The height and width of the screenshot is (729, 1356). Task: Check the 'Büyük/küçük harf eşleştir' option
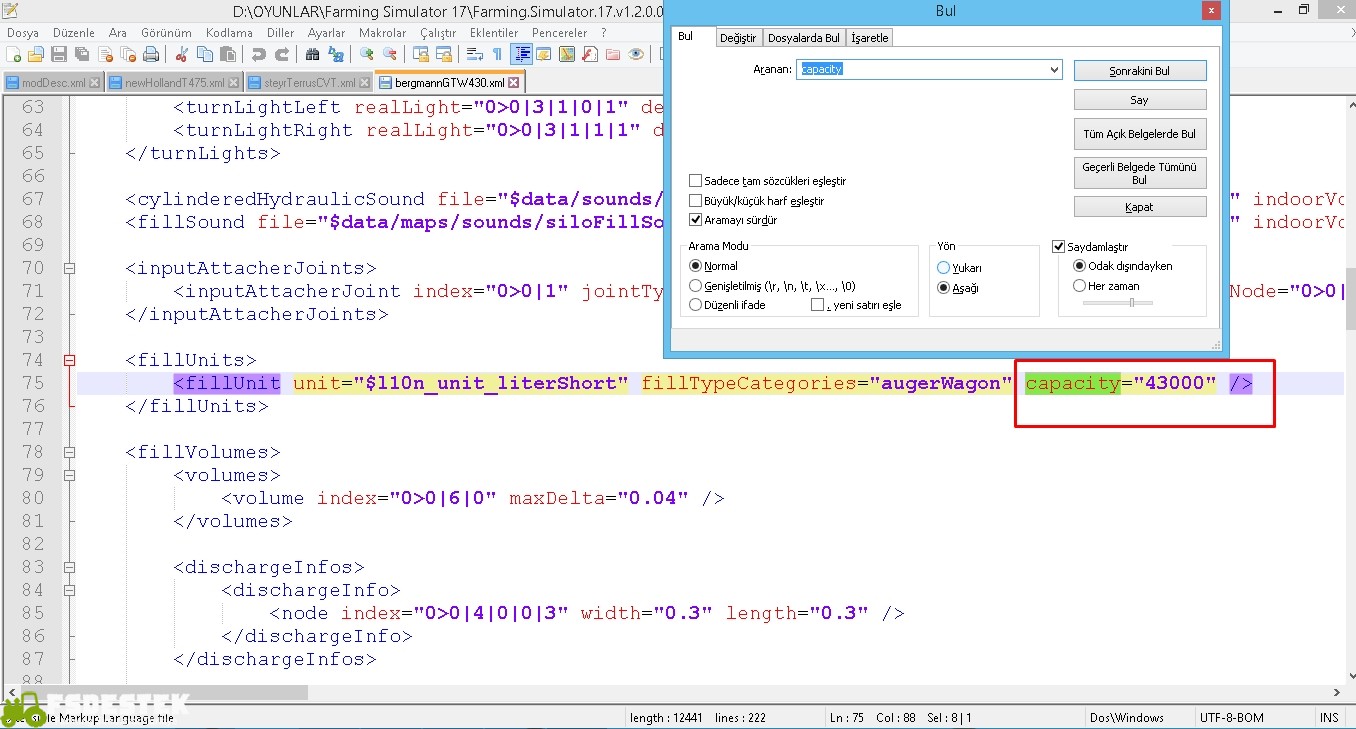click(696, 201)
